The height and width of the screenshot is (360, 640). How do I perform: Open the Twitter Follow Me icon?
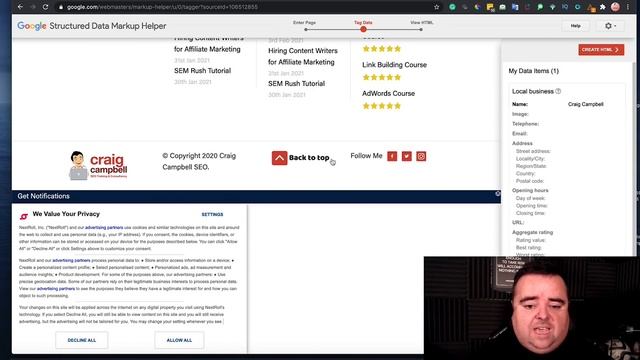tap(407, 156)
